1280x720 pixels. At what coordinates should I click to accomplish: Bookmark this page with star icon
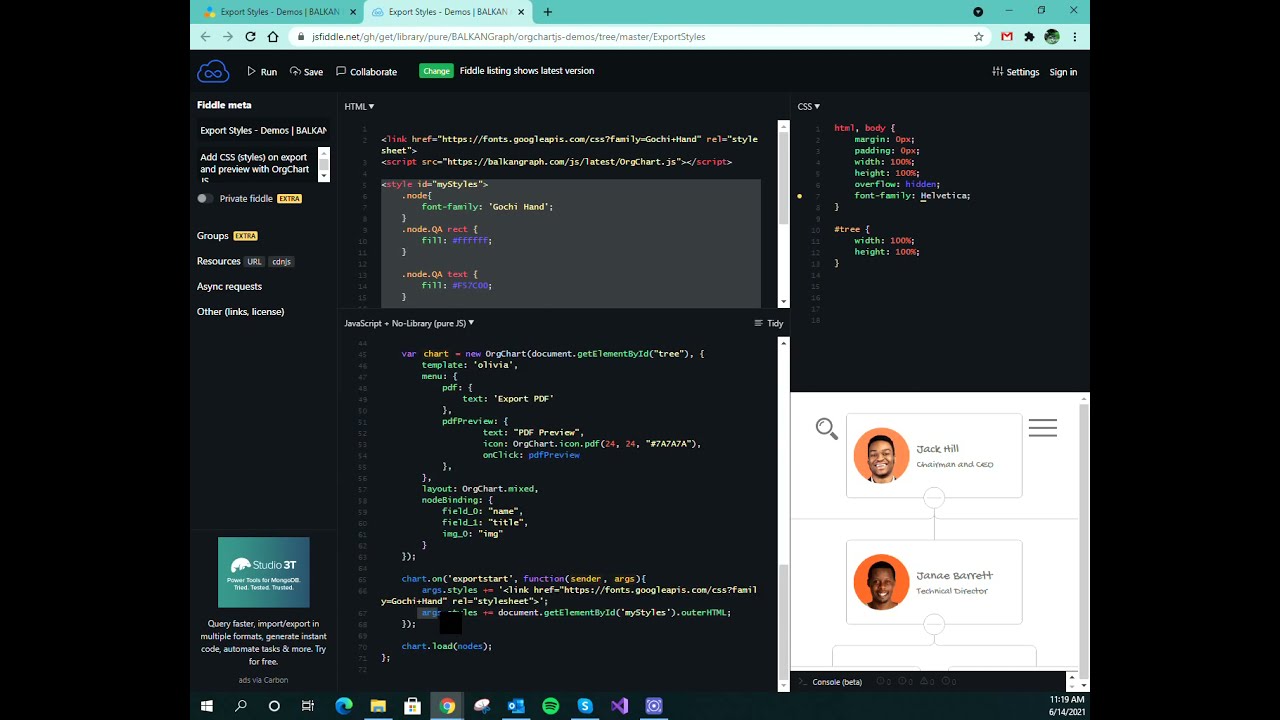[979, 36]
